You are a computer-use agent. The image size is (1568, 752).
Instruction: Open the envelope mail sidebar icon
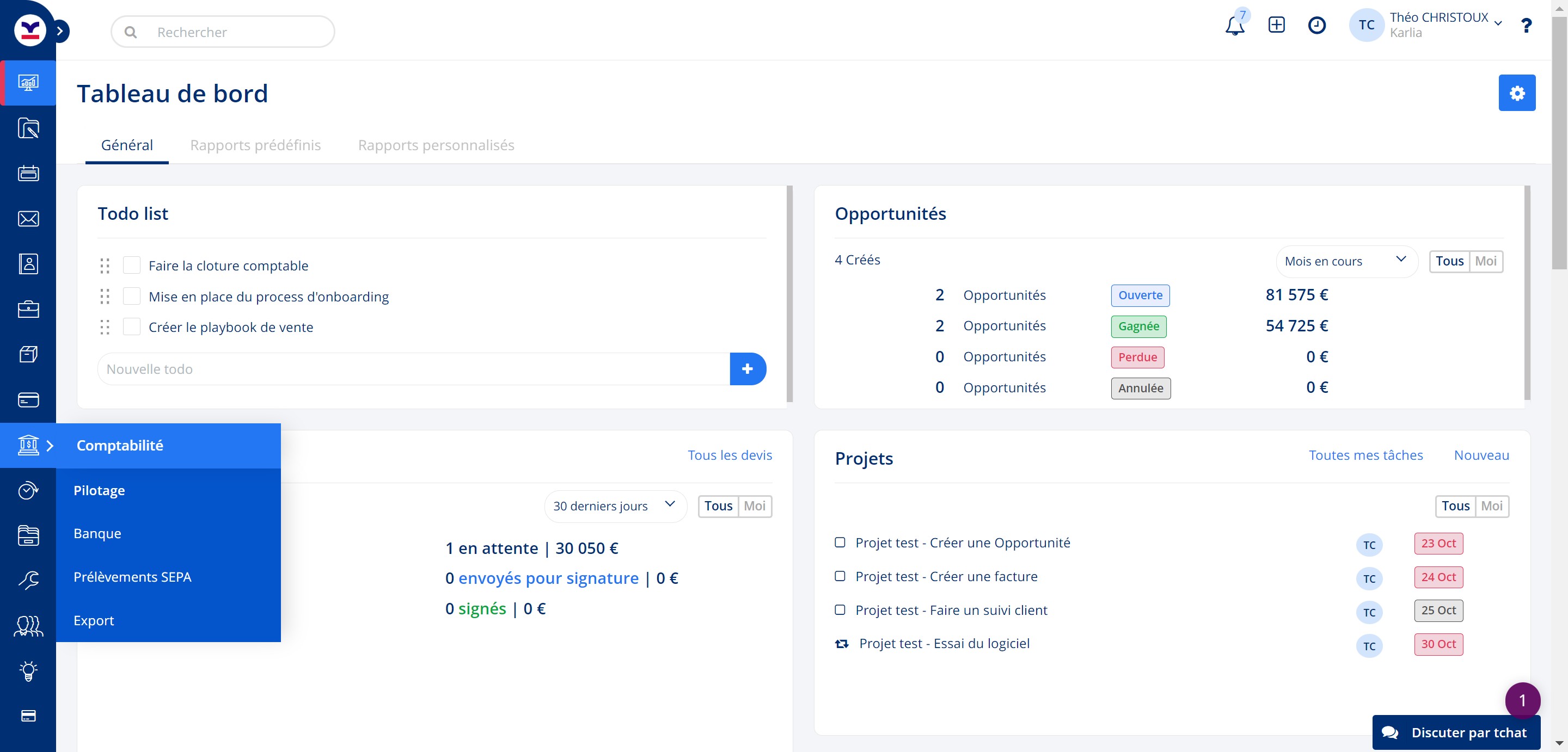pos(28,218)
